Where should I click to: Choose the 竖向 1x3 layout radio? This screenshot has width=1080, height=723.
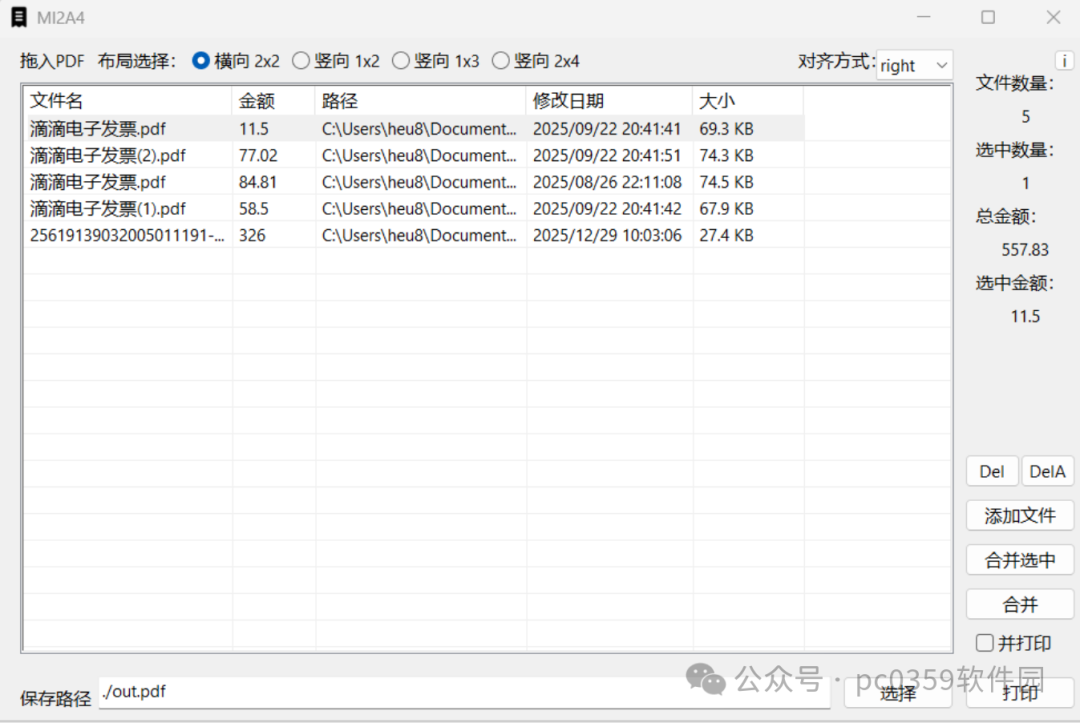[x=401, y=61]
